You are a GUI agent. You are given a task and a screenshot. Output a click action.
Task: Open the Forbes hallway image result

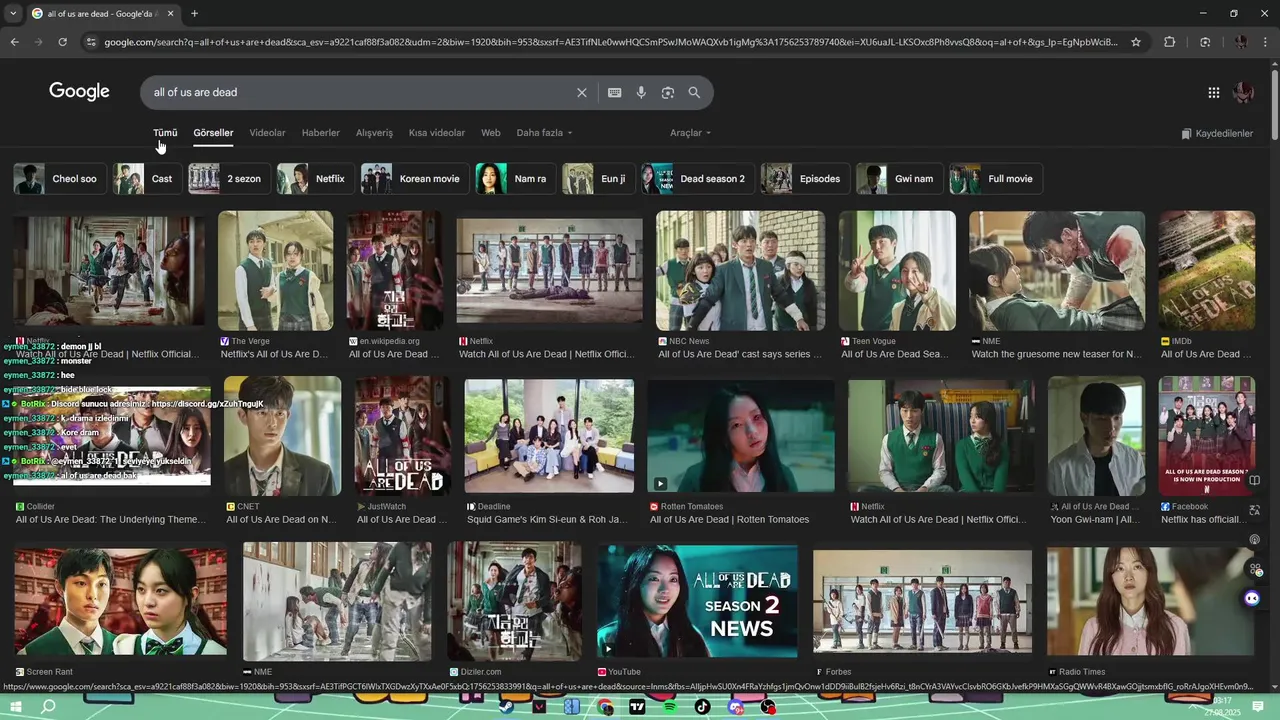(x=922, y=600)
